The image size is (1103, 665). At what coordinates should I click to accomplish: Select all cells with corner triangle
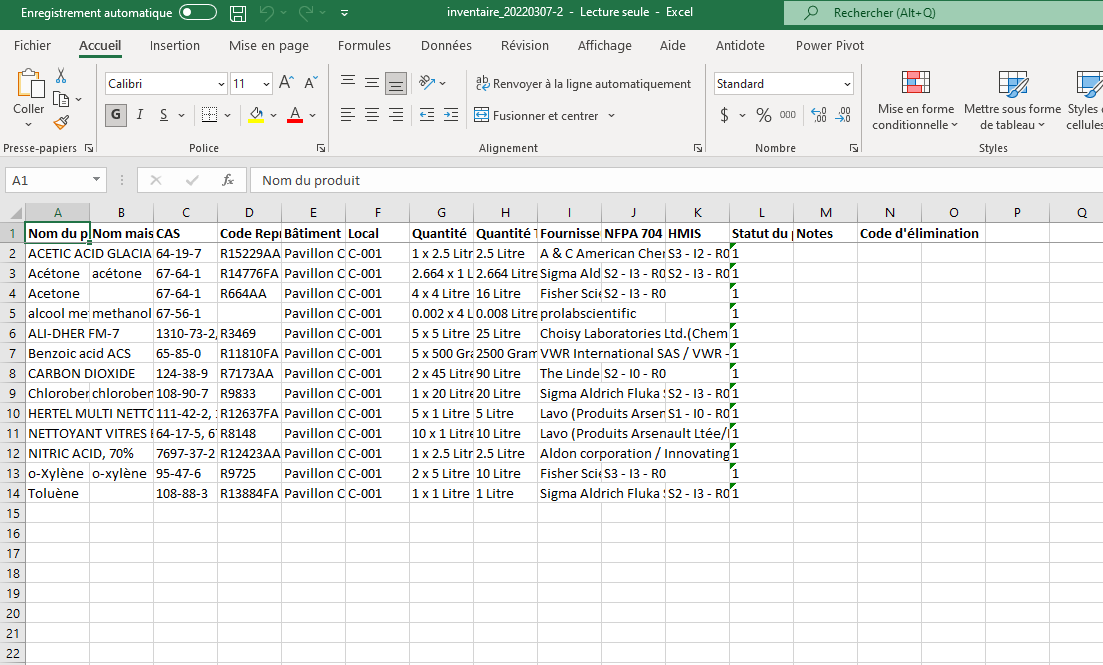click(13, 213)
